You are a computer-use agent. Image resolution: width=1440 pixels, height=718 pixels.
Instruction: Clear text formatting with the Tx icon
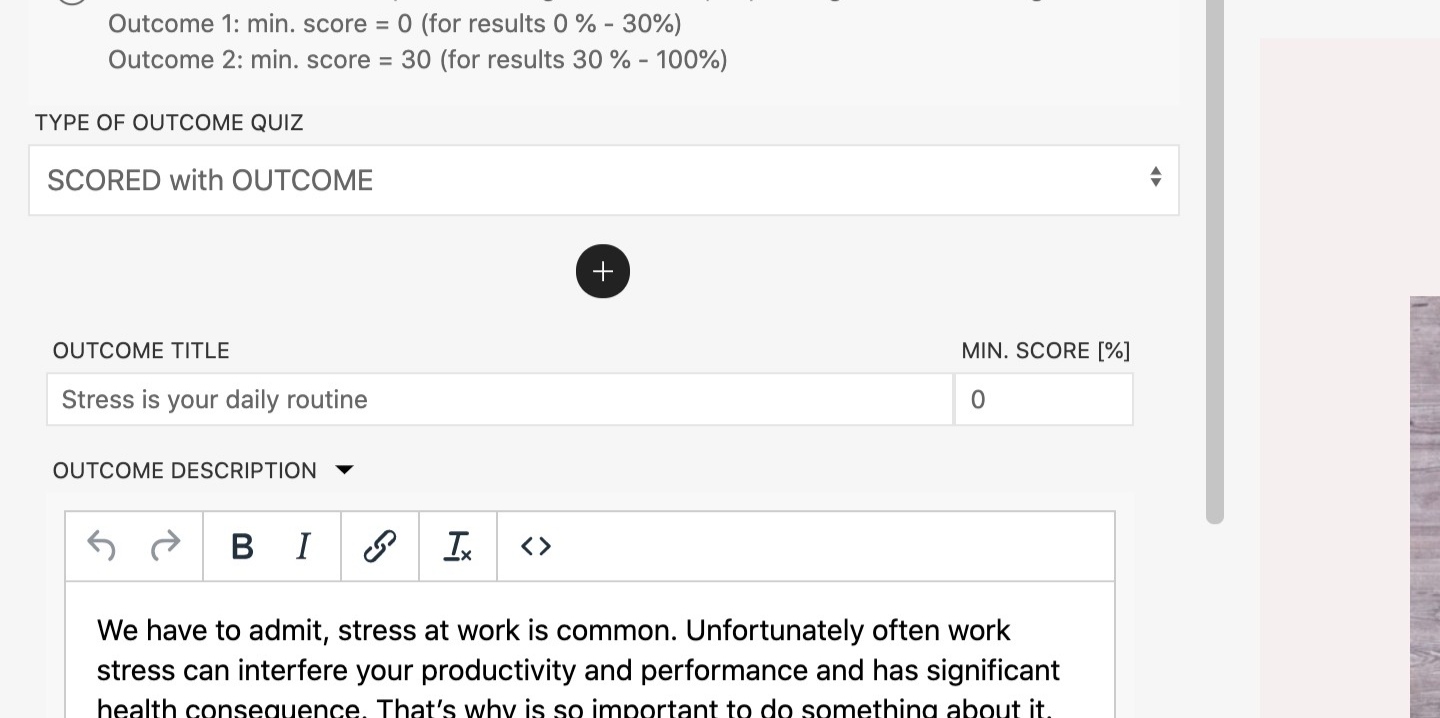tap(458, 546)
